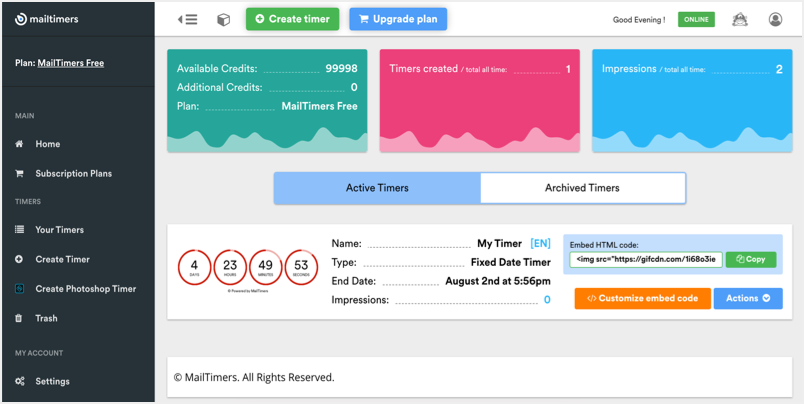Expand the Actions dropdown for My Timer
804x404 pixels.
click(748, 298)
